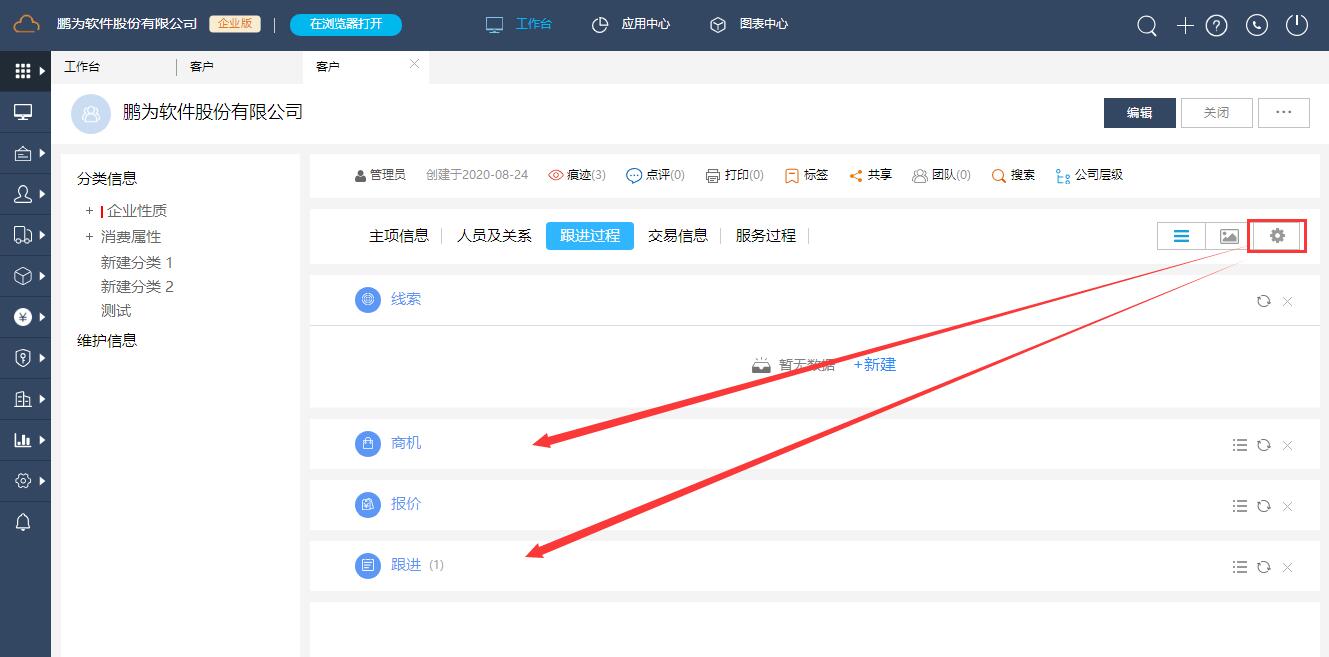Open notifications bell in left sidebar
1329x657 pixels.
(x=23, y=522)
